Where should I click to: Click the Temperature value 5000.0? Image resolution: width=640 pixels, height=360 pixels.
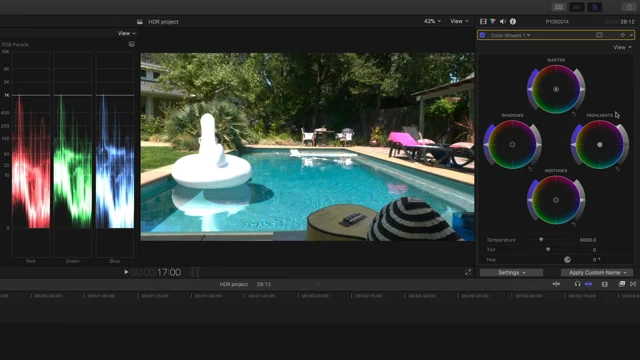[588, 240]
